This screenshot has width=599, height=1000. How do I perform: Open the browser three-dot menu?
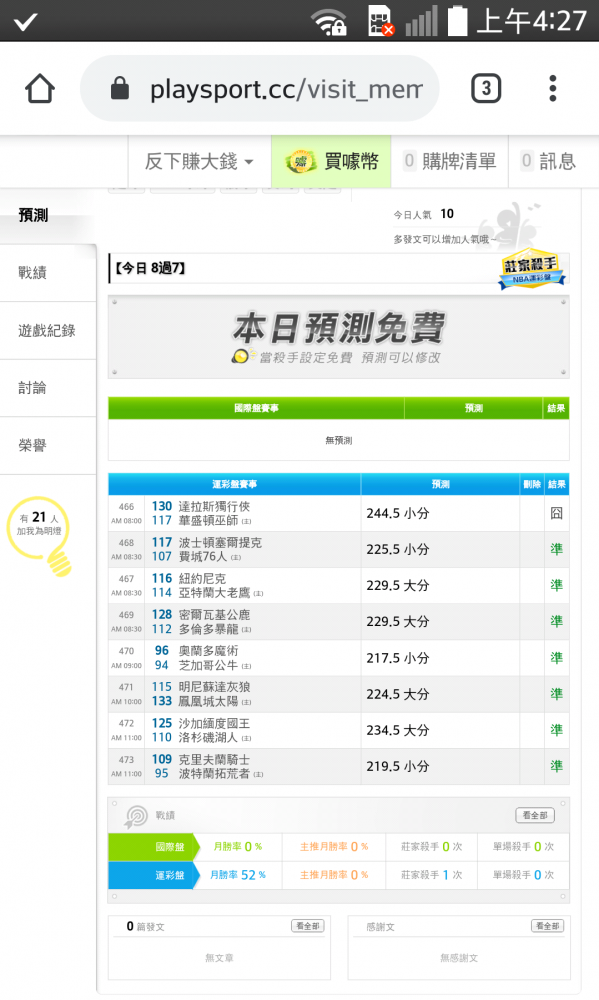pos(552,88)
